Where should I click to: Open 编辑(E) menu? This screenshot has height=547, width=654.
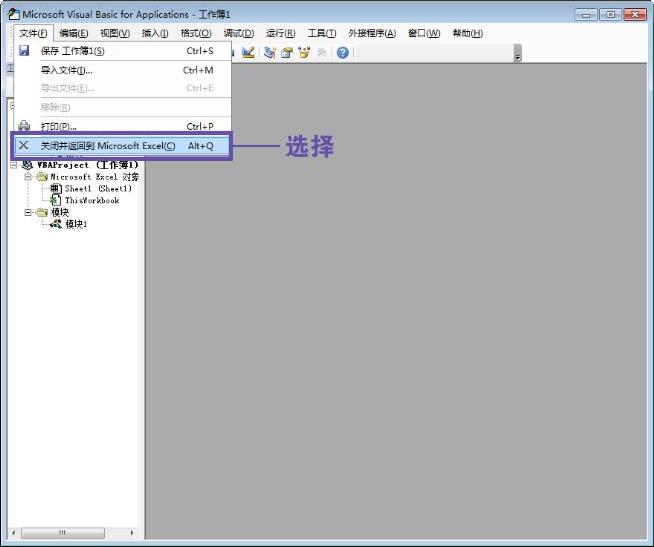(73, 33)
